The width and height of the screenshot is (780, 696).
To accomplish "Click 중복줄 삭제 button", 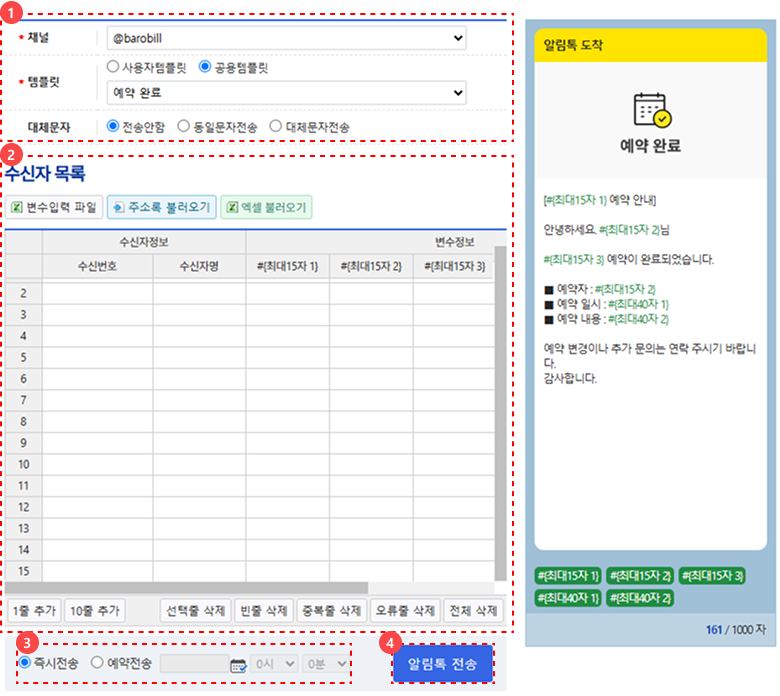I will [331, 610].
